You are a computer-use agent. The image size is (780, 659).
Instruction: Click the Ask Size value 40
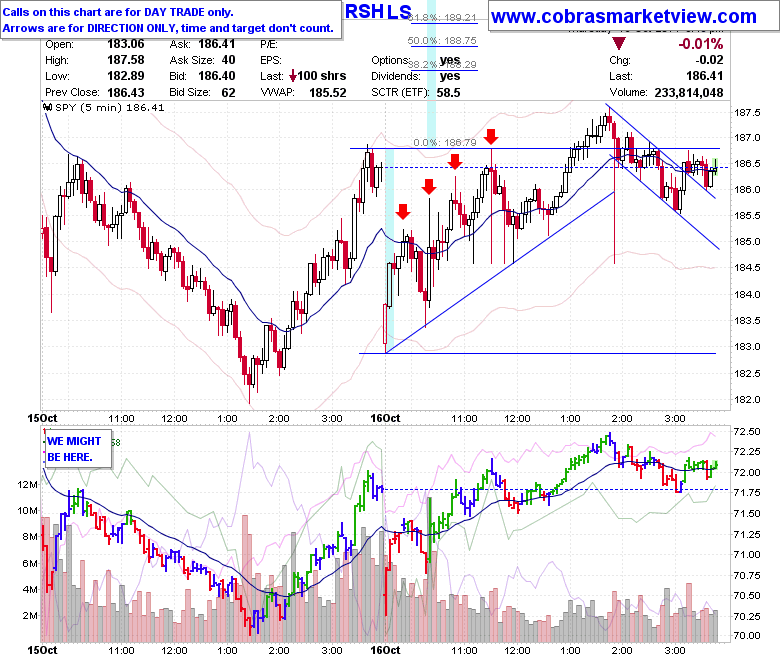pos(228,60)
